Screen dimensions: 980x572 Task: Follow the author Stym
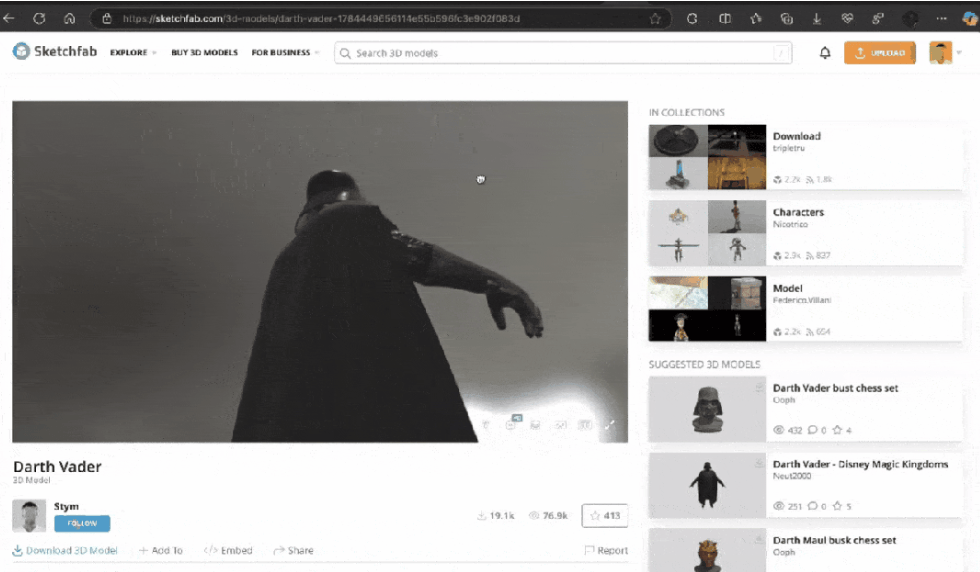(x=82, y=523)
